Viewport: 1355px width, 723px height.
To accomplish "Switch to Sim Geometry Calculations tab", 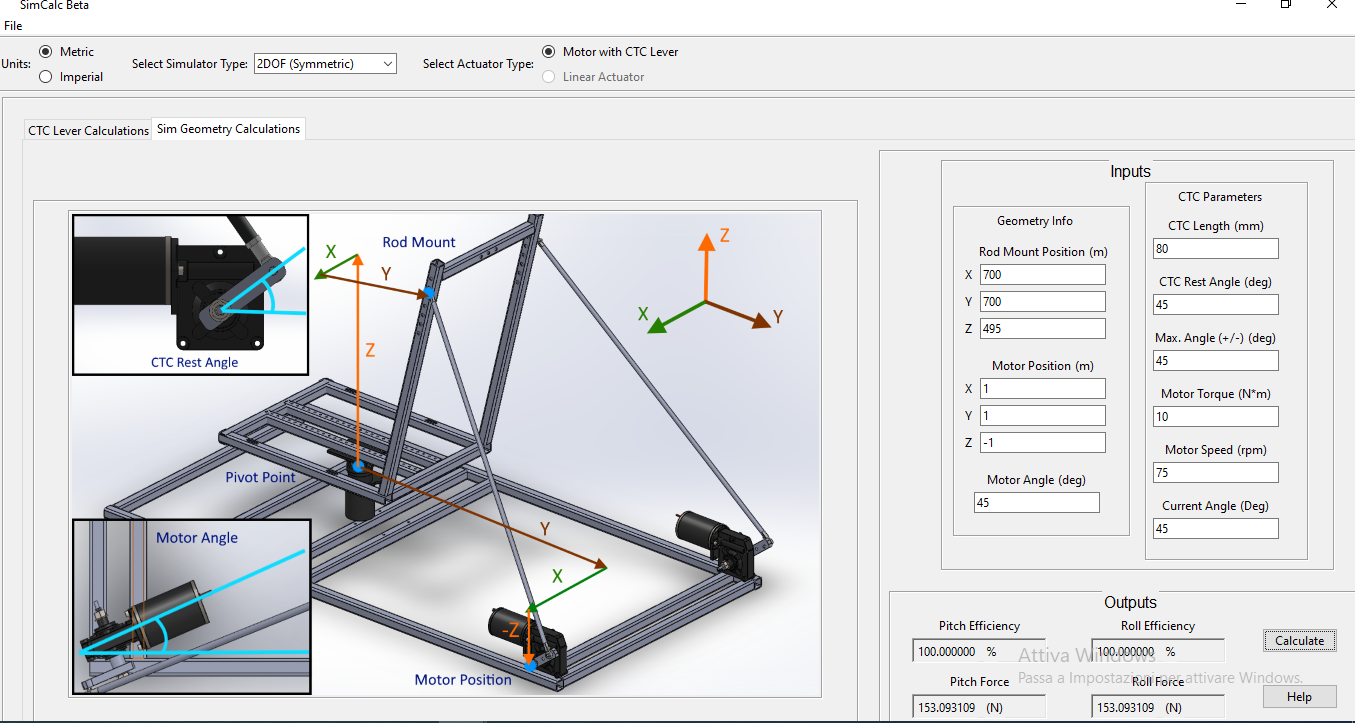I will tap(228, 129).
